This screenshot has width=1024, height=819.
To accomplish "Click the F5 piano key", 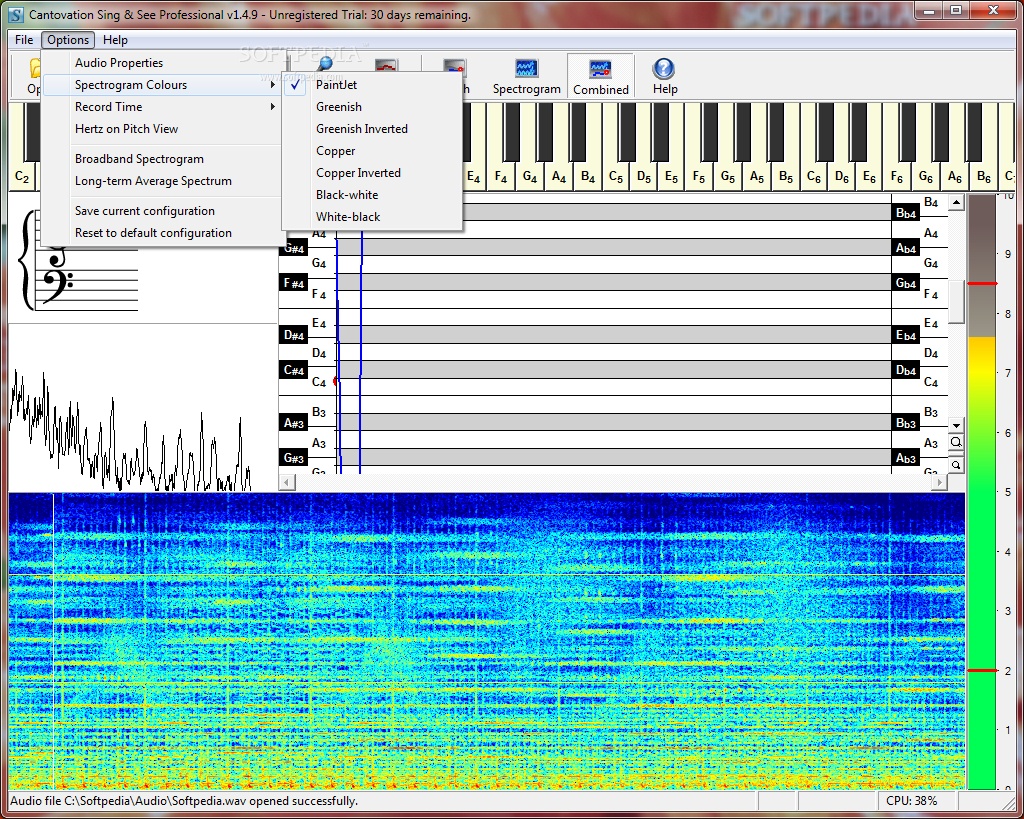I will pos(699,176).
